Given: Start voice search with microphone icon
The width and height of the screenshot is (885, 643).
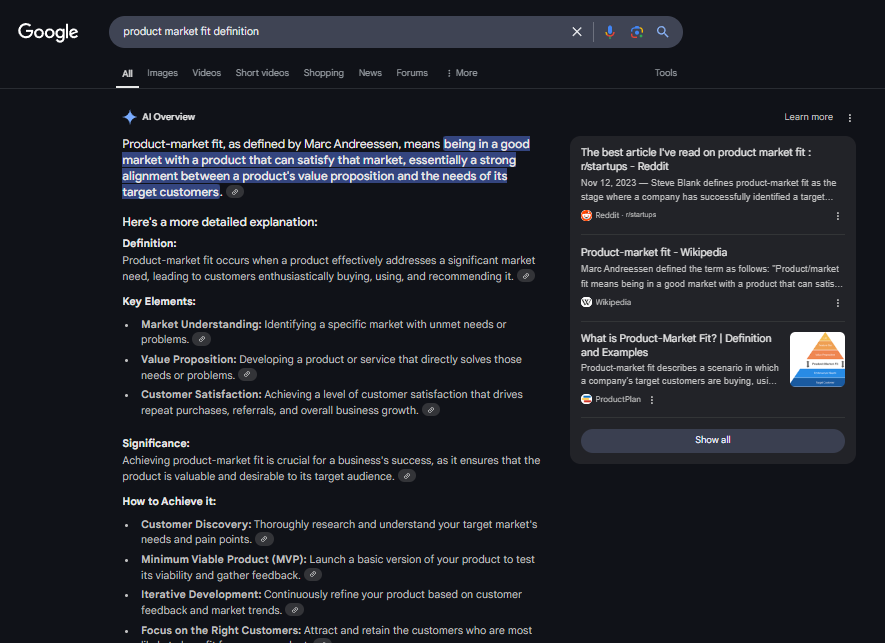Looking at the screenshot, I should point(610,32).
